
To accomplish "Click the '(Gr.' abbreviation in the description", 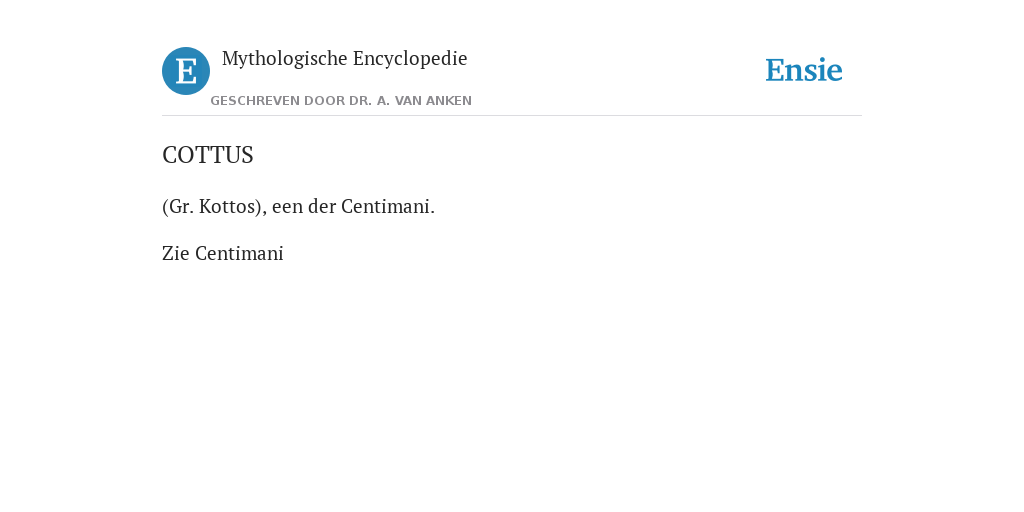I will tap(178, 206).
